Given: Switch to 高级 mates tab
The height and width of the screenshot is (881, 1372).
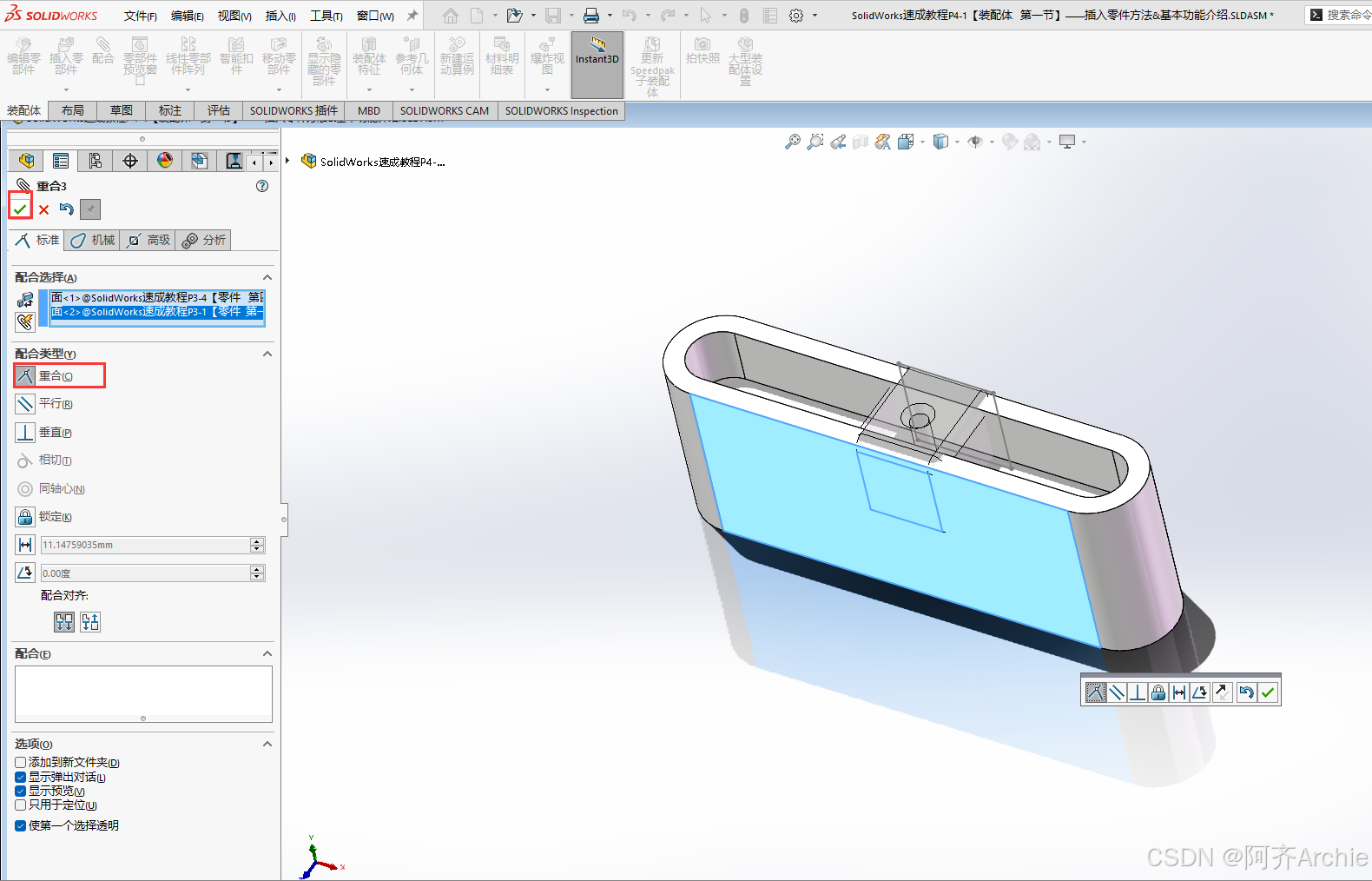Looking at the screenshot, I should pyautogui.click(x=148, y=240).
